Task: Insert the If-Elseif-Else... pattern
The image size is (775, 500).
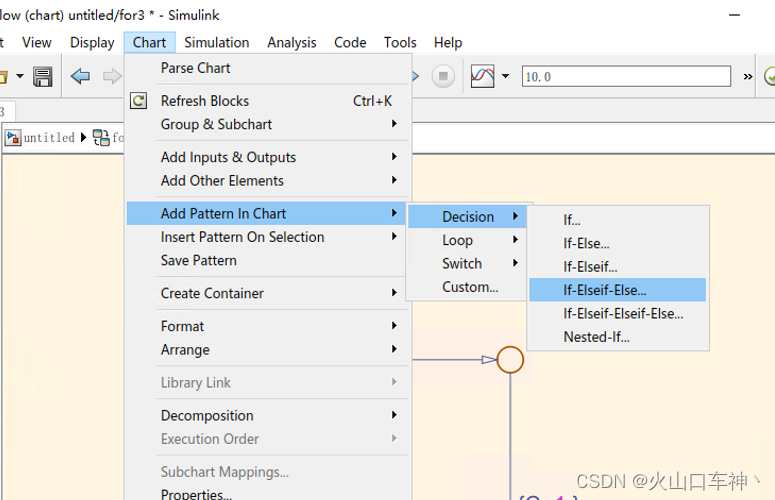Action: [617, 290]
